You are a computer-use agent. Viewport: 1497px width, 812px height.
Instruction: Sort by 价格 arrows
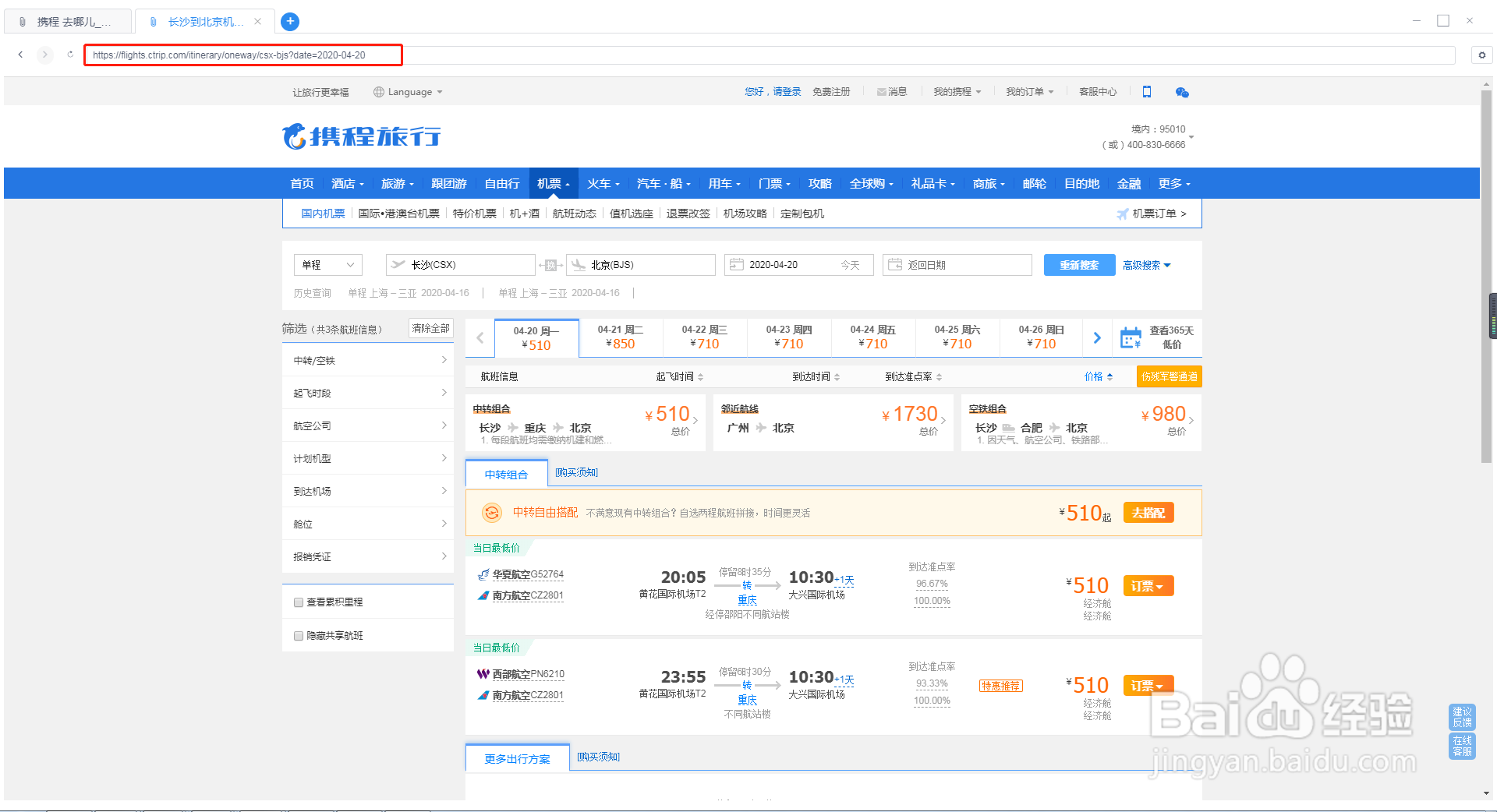click(x=1109, y=376)
